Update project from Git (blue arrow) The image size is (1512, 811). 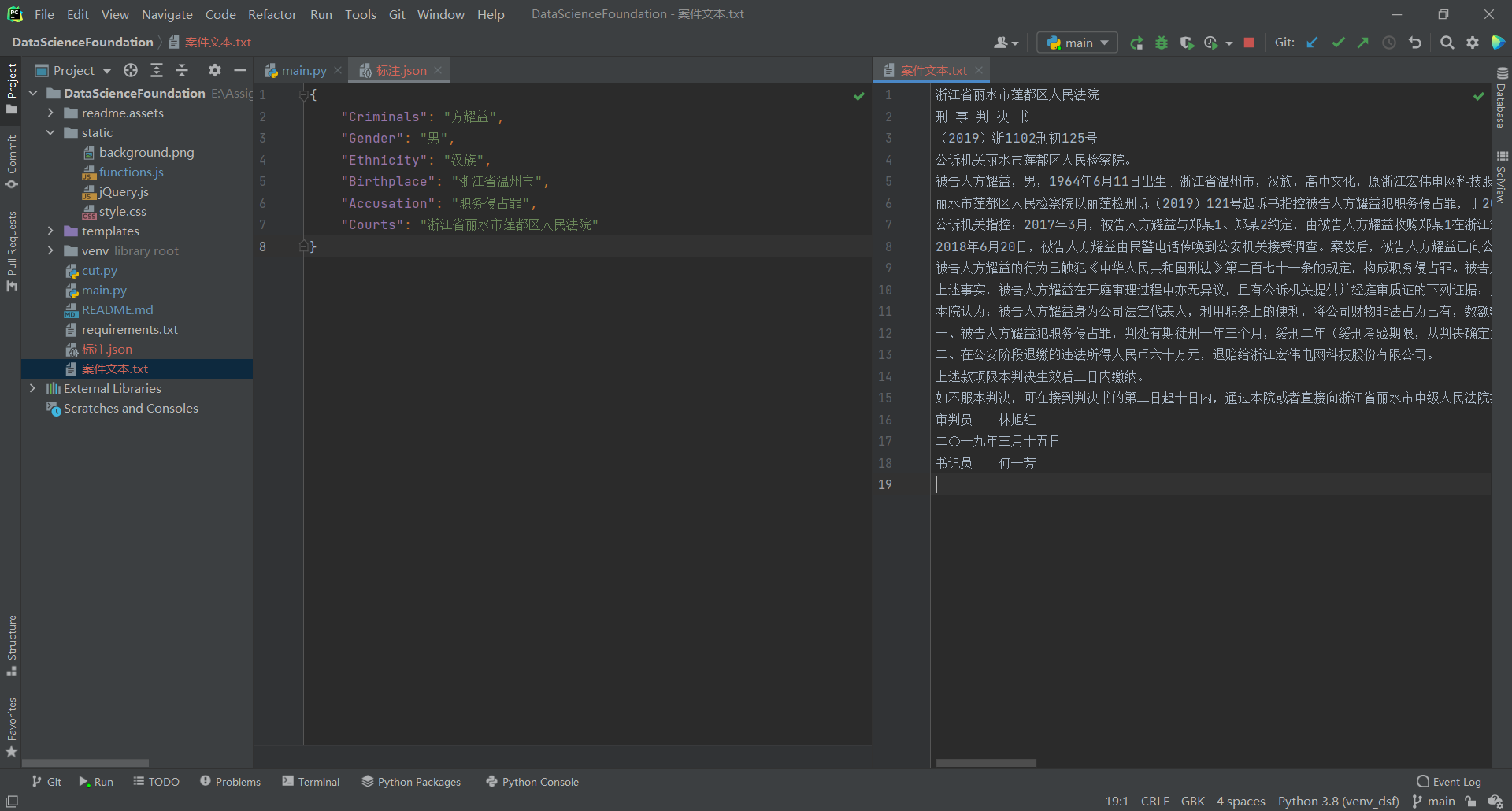click(x=1312, y=43)
